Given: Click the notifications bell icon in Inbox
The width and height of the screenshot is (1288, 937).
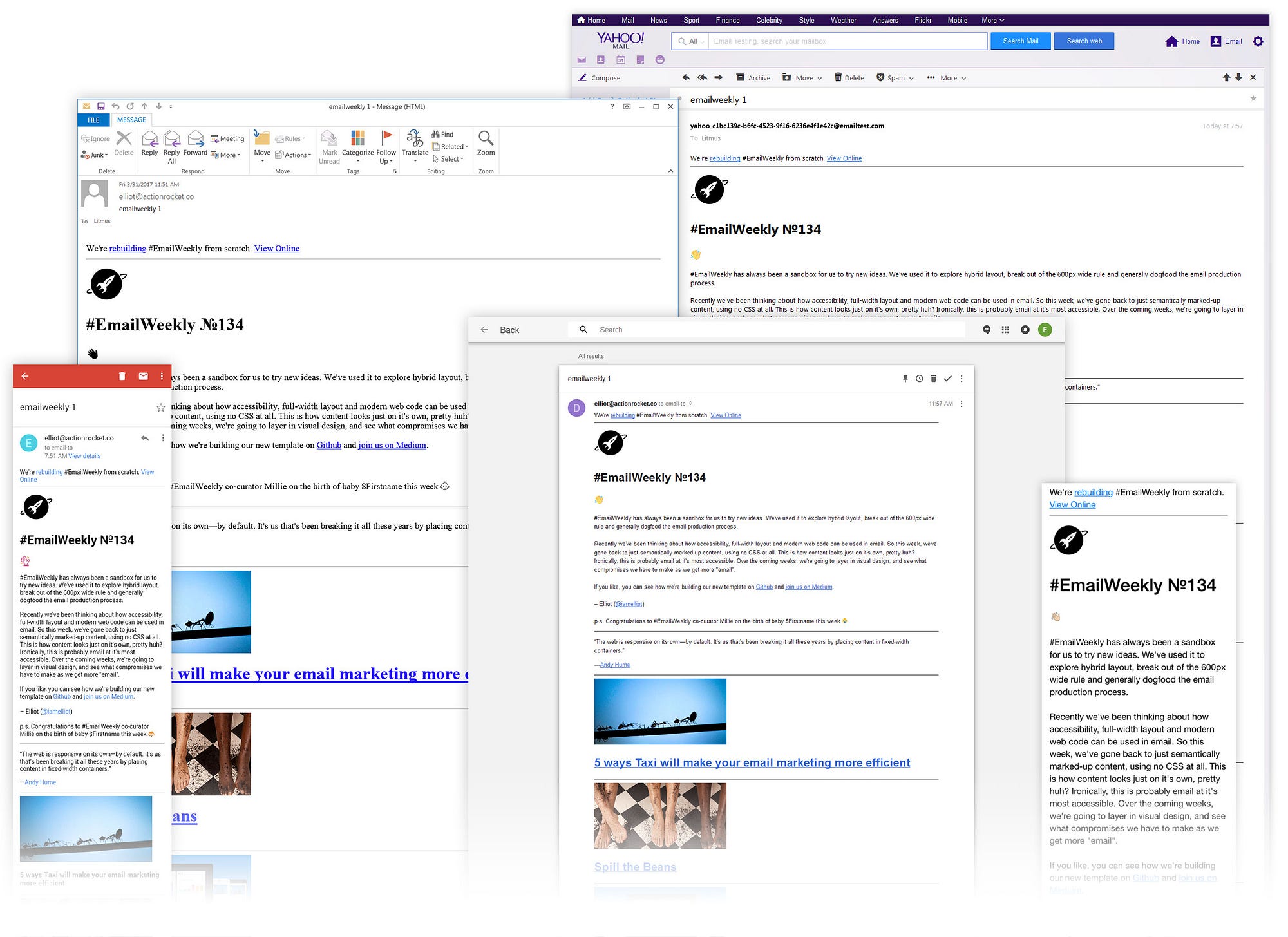Looking at the screenshot, I should 1025,330.
